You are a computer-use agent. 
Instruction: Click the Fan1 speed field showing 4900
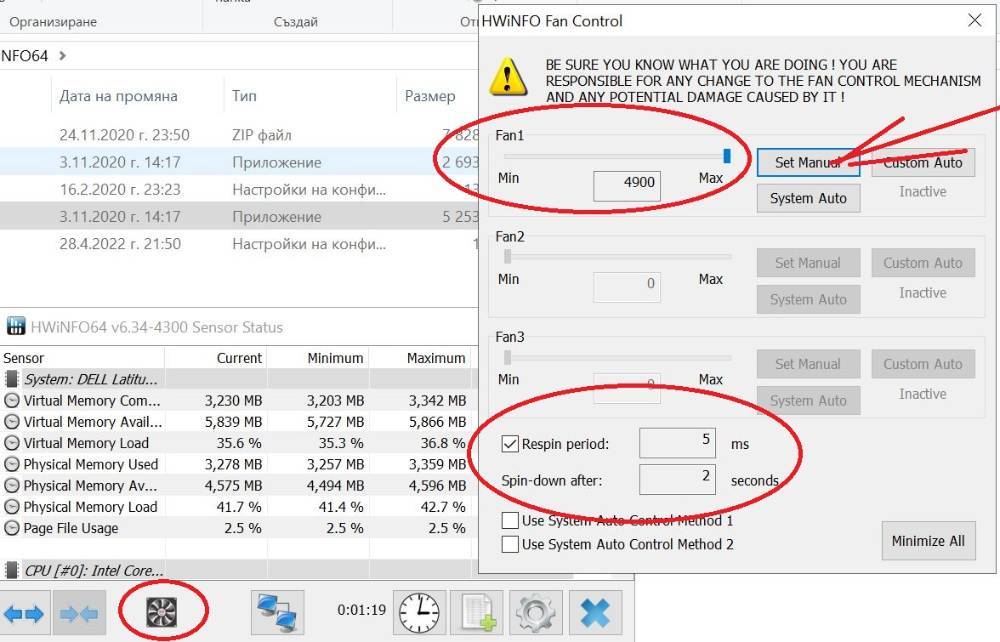(x=627, y=186)
